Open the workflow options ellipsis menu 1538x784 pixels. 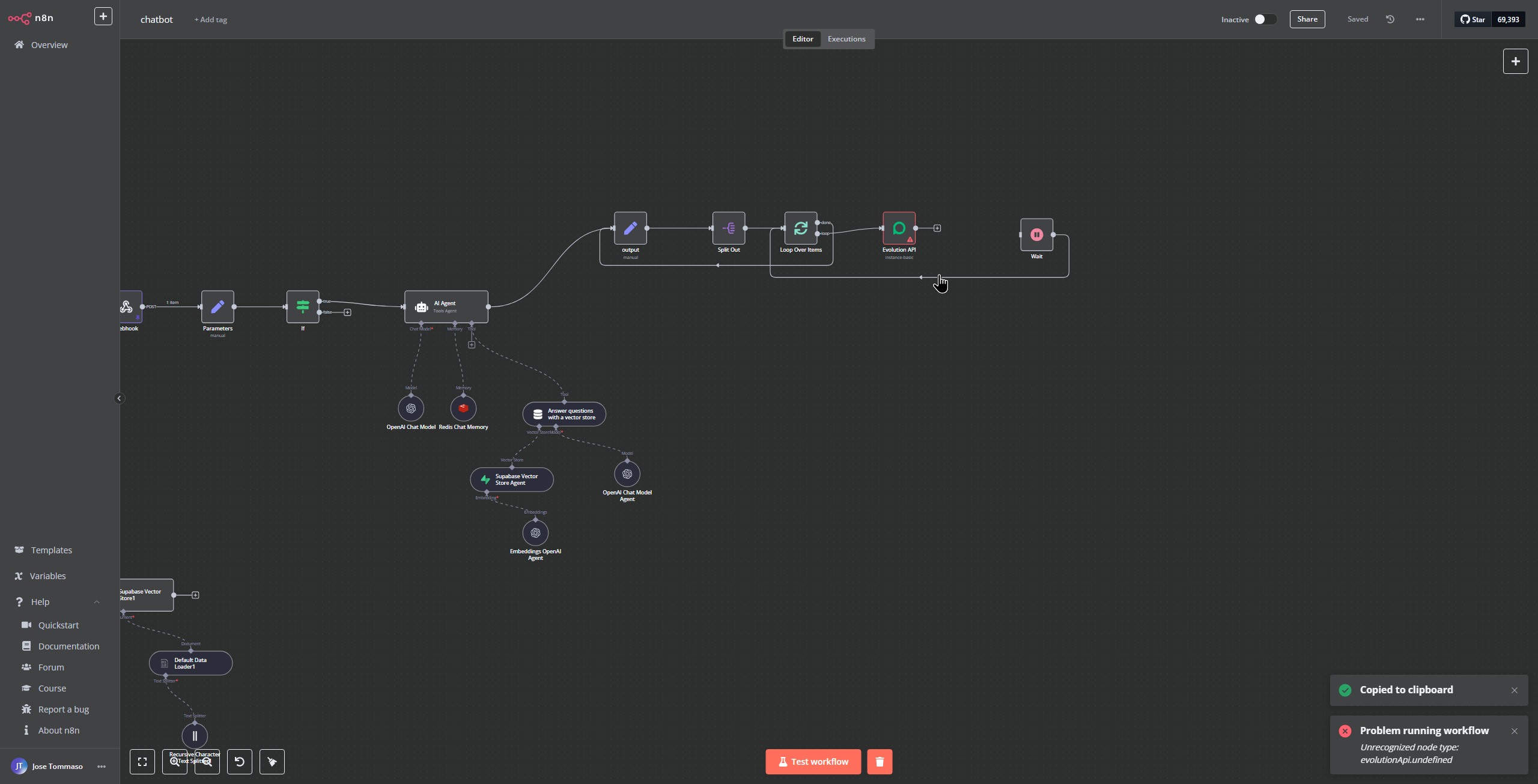tap(1420, 19)
